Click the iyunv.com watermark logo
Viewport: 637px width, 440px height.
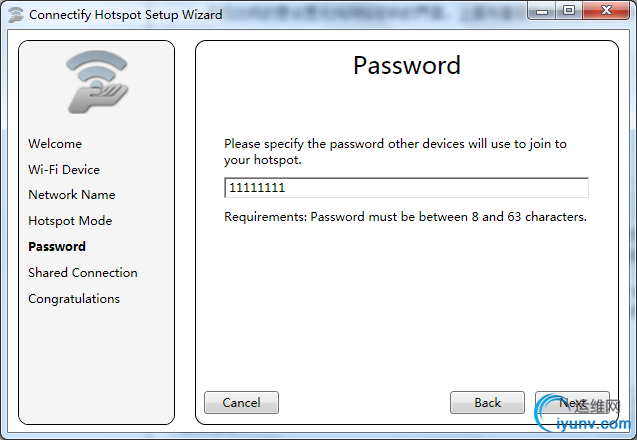click(x=581, y=414)
